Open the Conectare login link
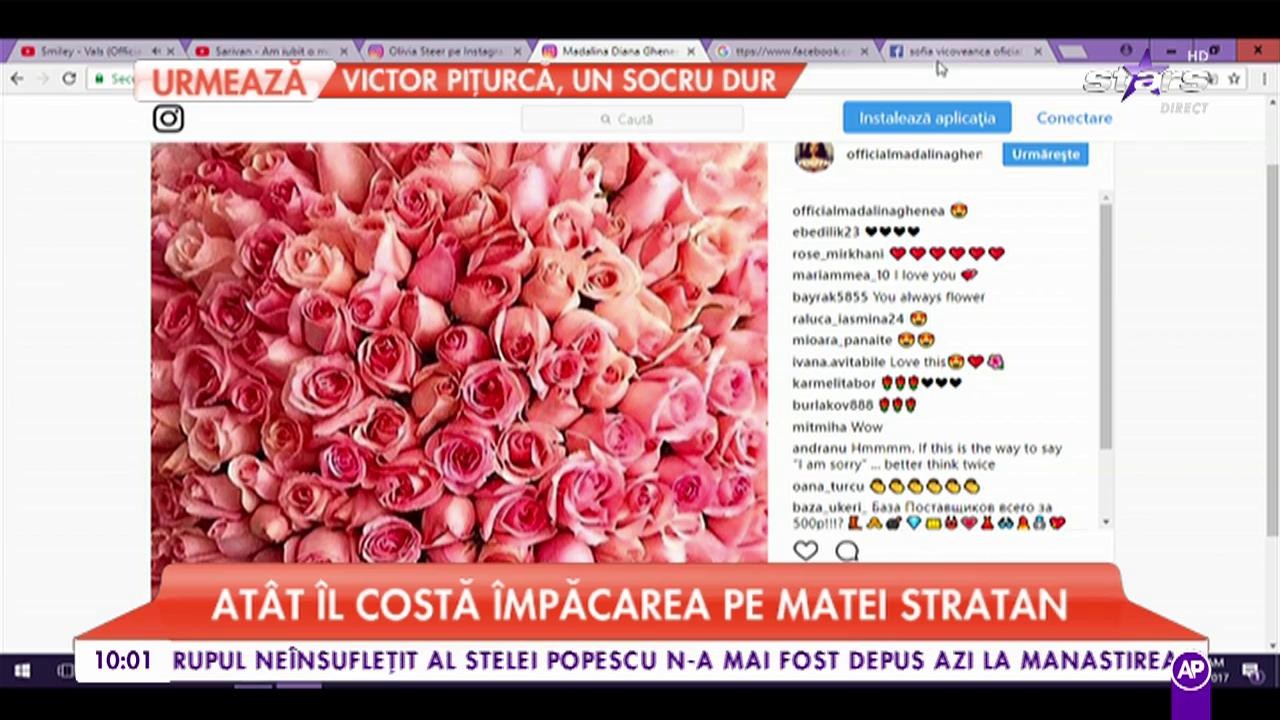1280x720 pixels. [1074, 117]
